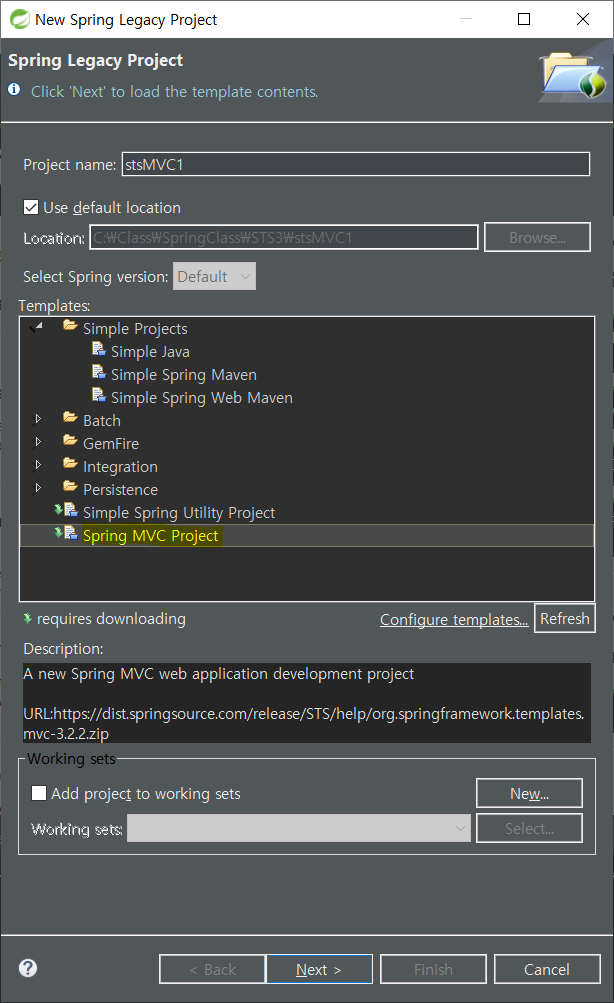Click the 'Spring Legacy Project' heading text
Viewport: 614px width, 1003px height.
(x=95, y=60)
